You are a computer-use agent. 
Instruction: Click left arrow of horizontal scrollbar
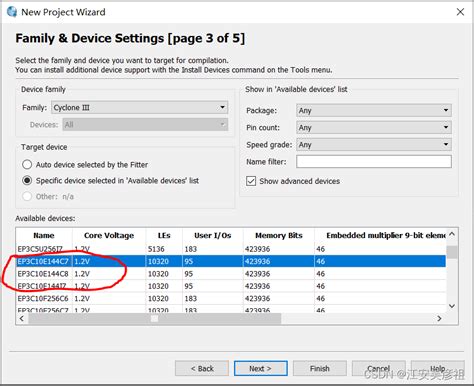tap(22, 319)
